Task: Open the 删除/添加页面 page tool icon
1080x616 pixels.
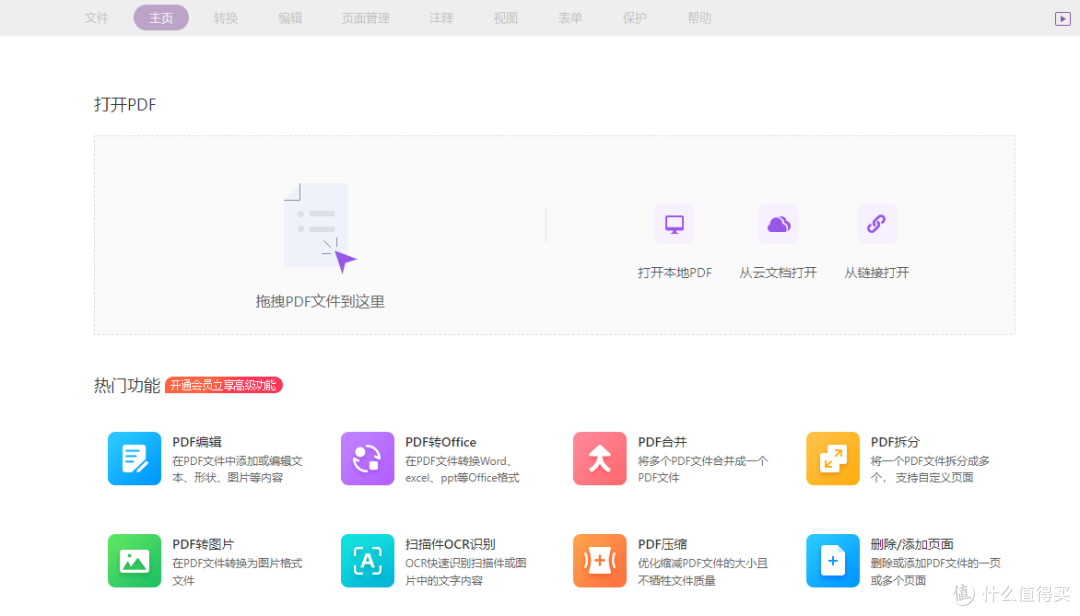Action: coord(832,560)
